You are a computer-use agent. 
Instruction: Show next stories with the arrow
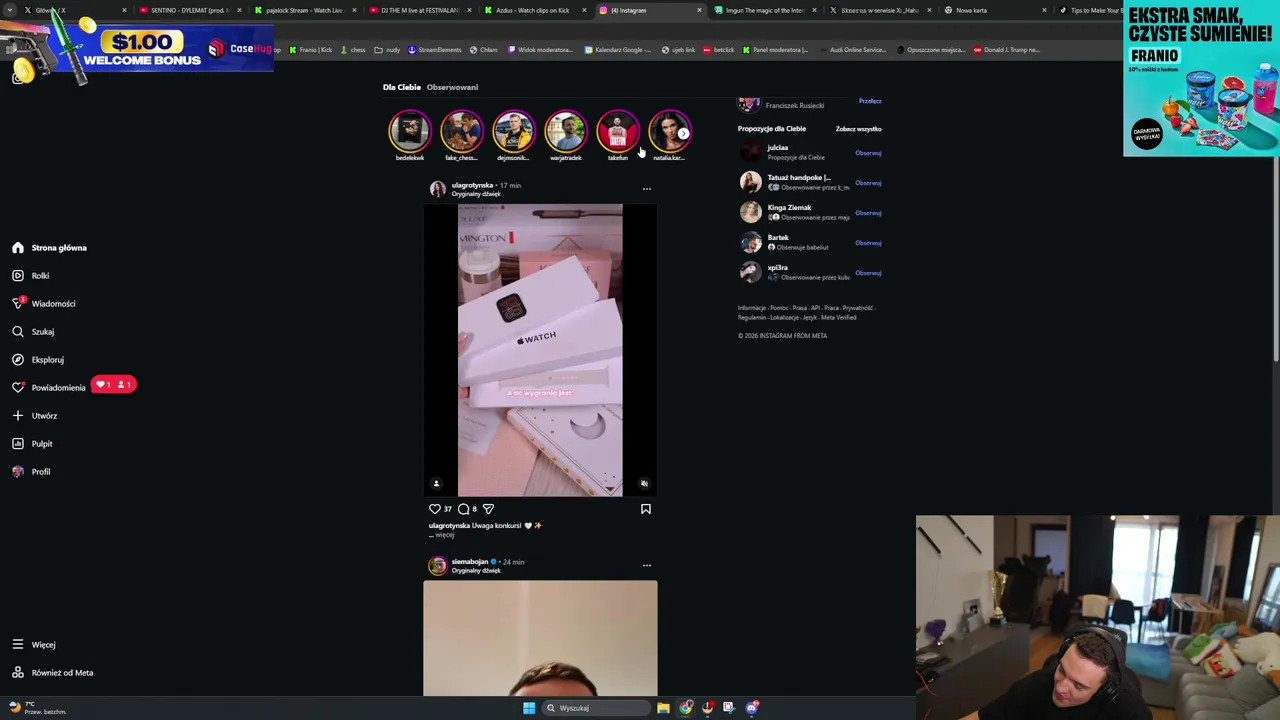(x=683, y=133)
